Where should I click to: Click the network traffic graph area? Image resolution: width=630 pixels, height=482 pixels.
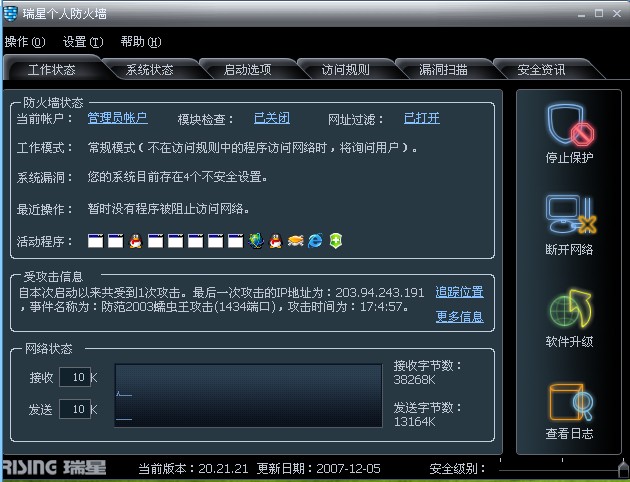click(248, 396)
